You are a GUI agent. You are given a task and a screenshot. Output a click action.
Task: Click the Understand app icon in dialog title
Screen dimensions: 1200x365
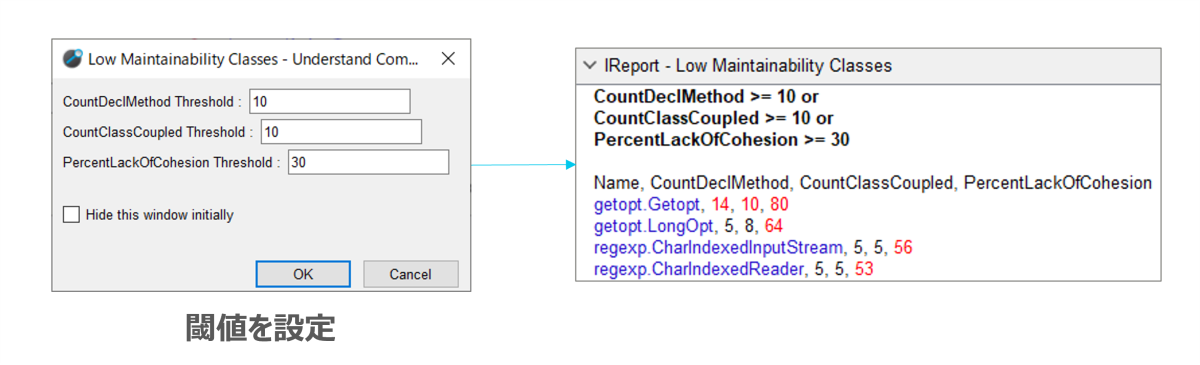pyautogui.click(x=72, y=58)
